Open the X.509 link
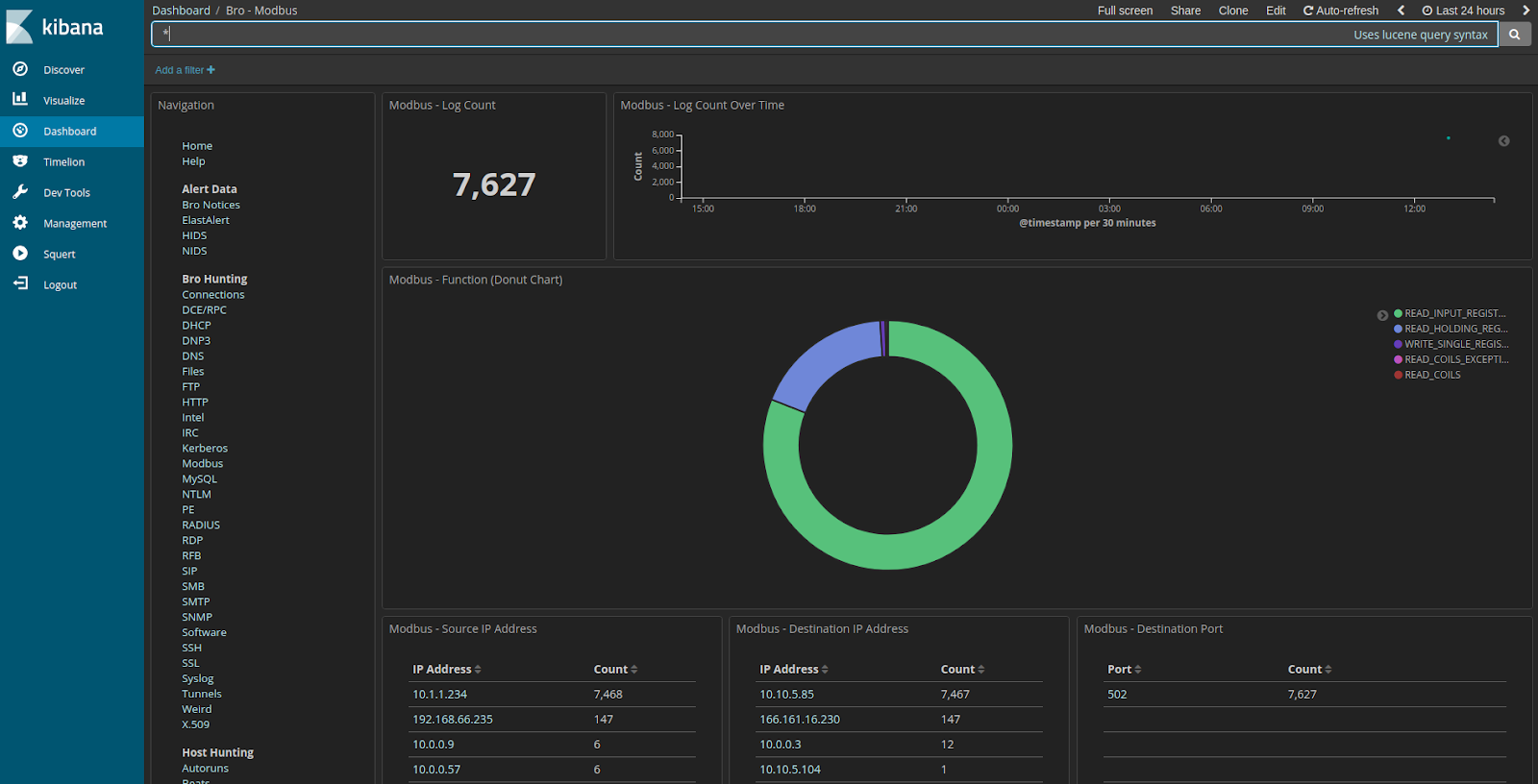 click(x=195, y=725)
